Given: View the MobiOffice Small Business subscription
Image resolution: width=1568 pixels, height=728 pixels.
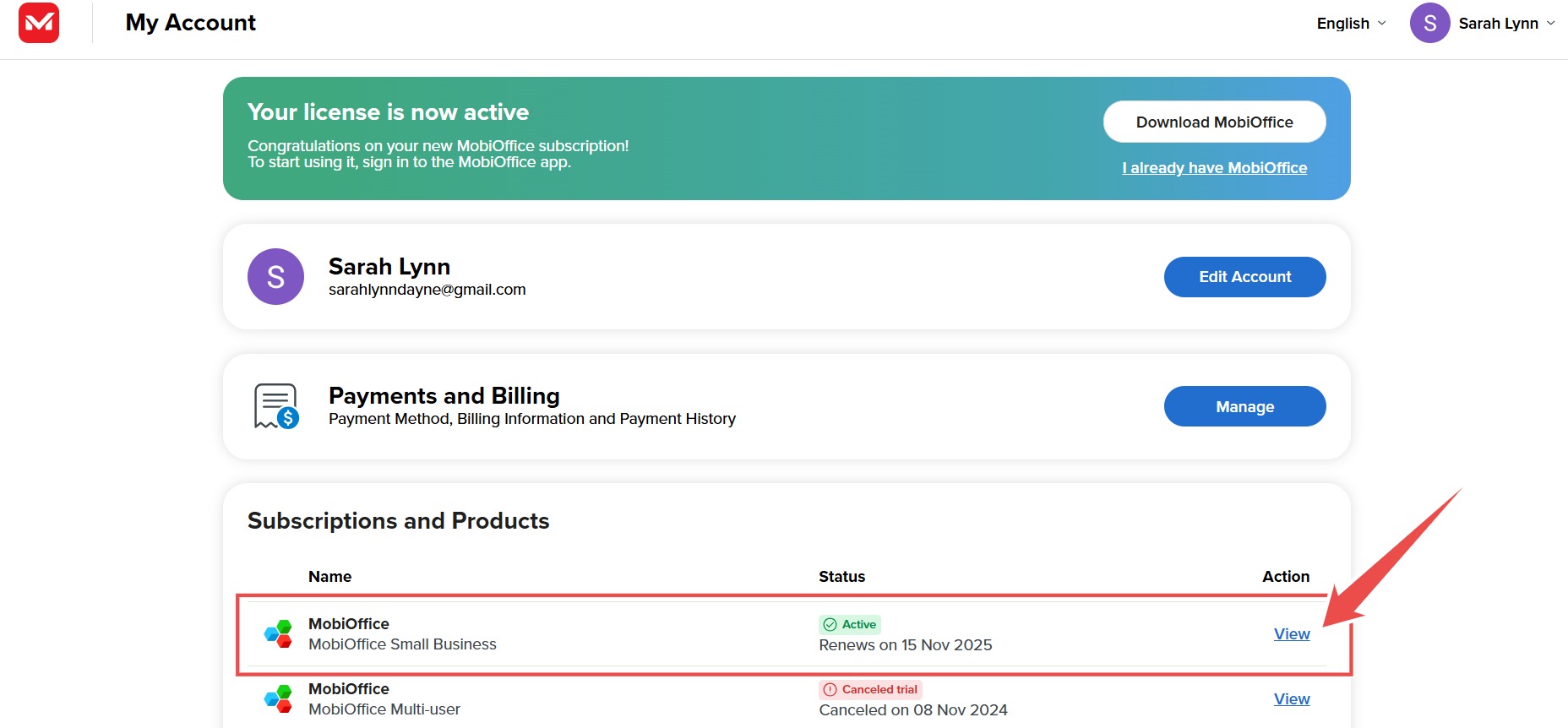Looking at the screenshot, I should click(x=1292, y=634).
